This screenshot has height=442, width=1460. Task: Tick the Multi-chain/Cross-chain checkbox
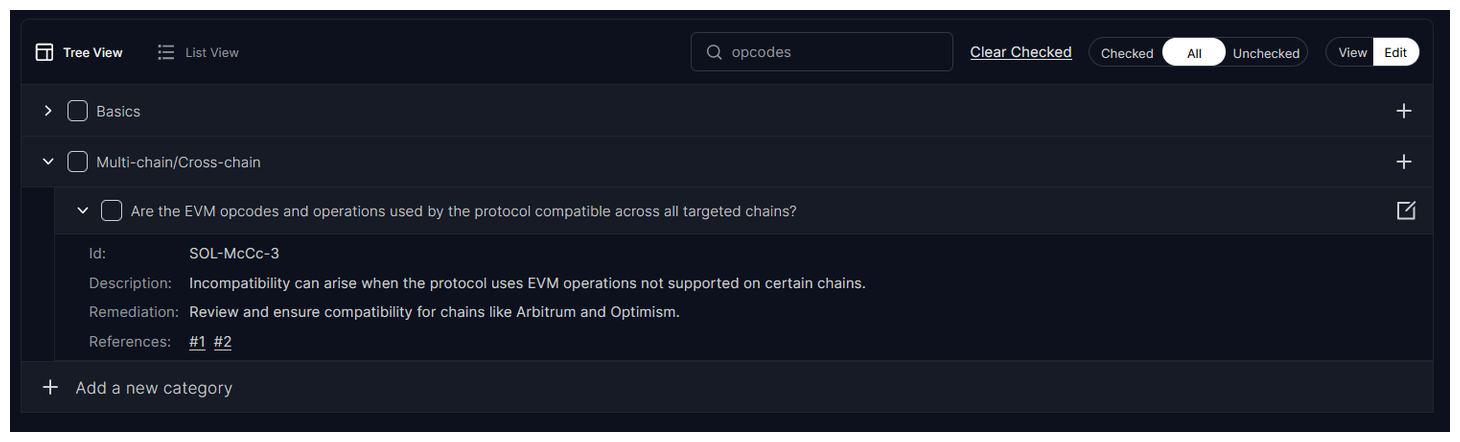click(x=77, y=162)
